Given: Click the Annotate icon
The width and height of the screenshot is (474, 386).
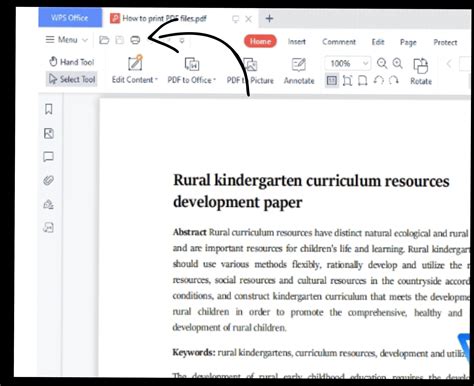Looking at the screenshot, I should pos(299,64).
